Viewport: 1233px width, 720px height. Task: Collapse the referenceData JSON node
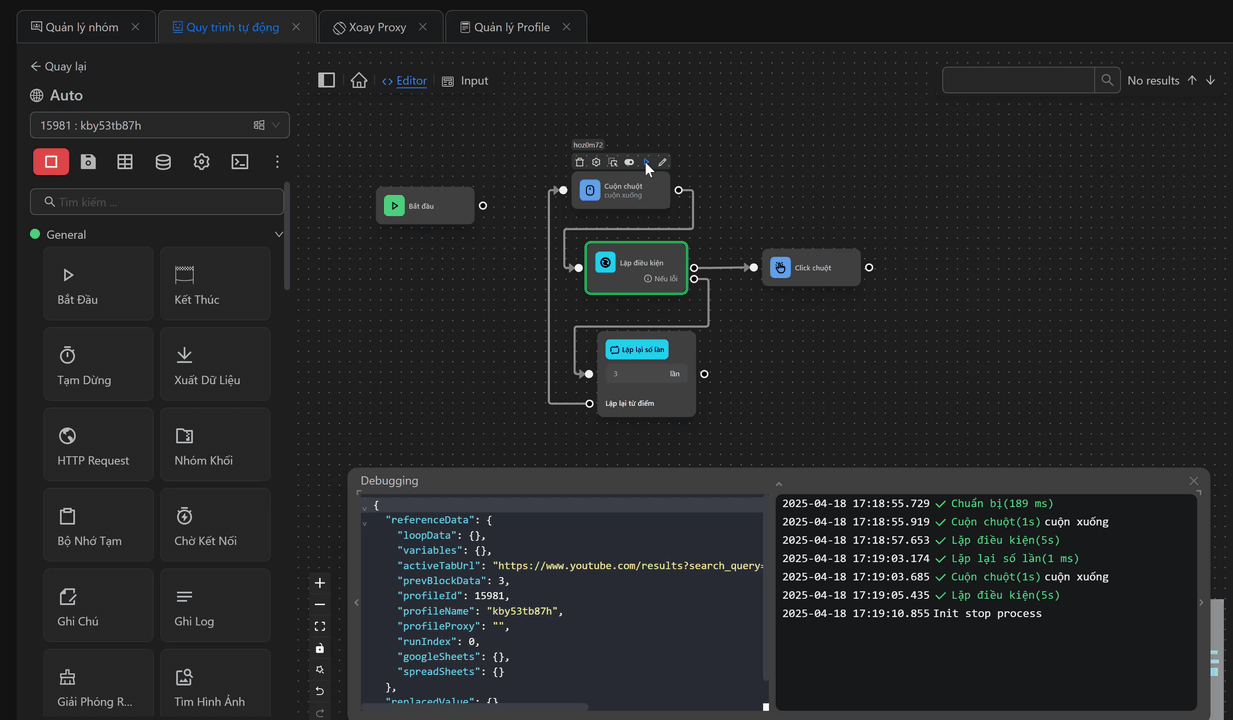coord(366,519)
